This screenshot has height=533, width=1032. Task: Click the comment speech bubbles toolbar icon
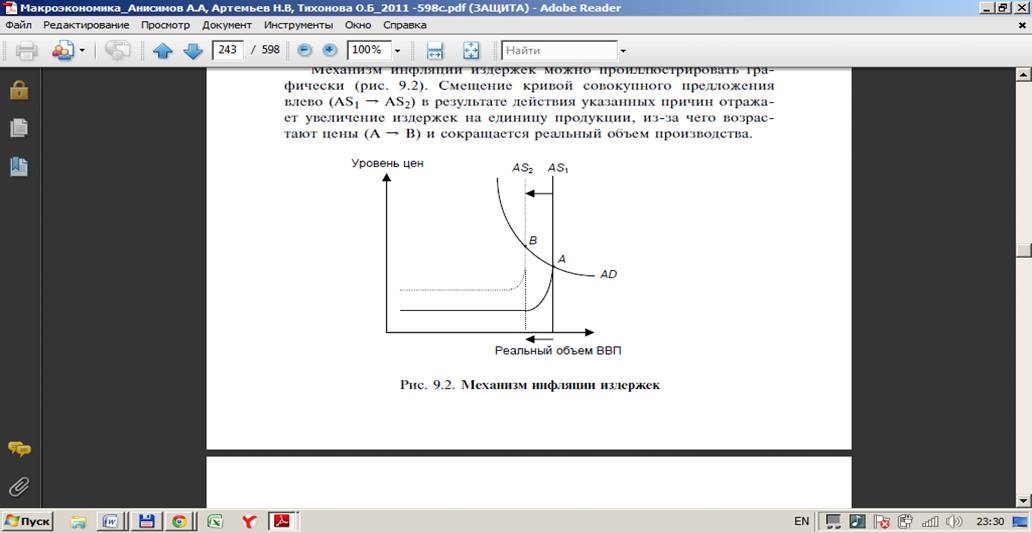[118, 51]
